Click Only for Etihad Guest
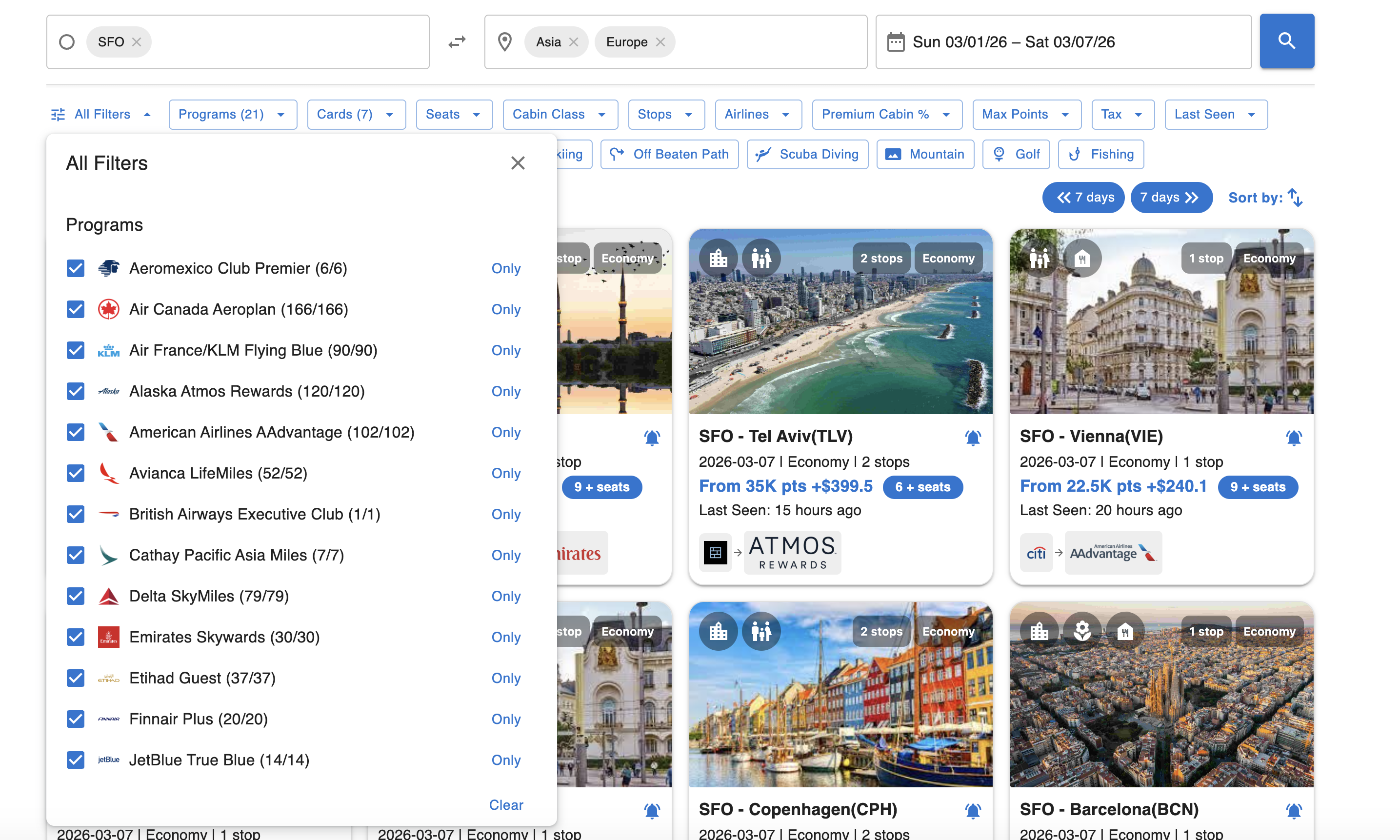1400x840 pixels. (x=505, y=678)
